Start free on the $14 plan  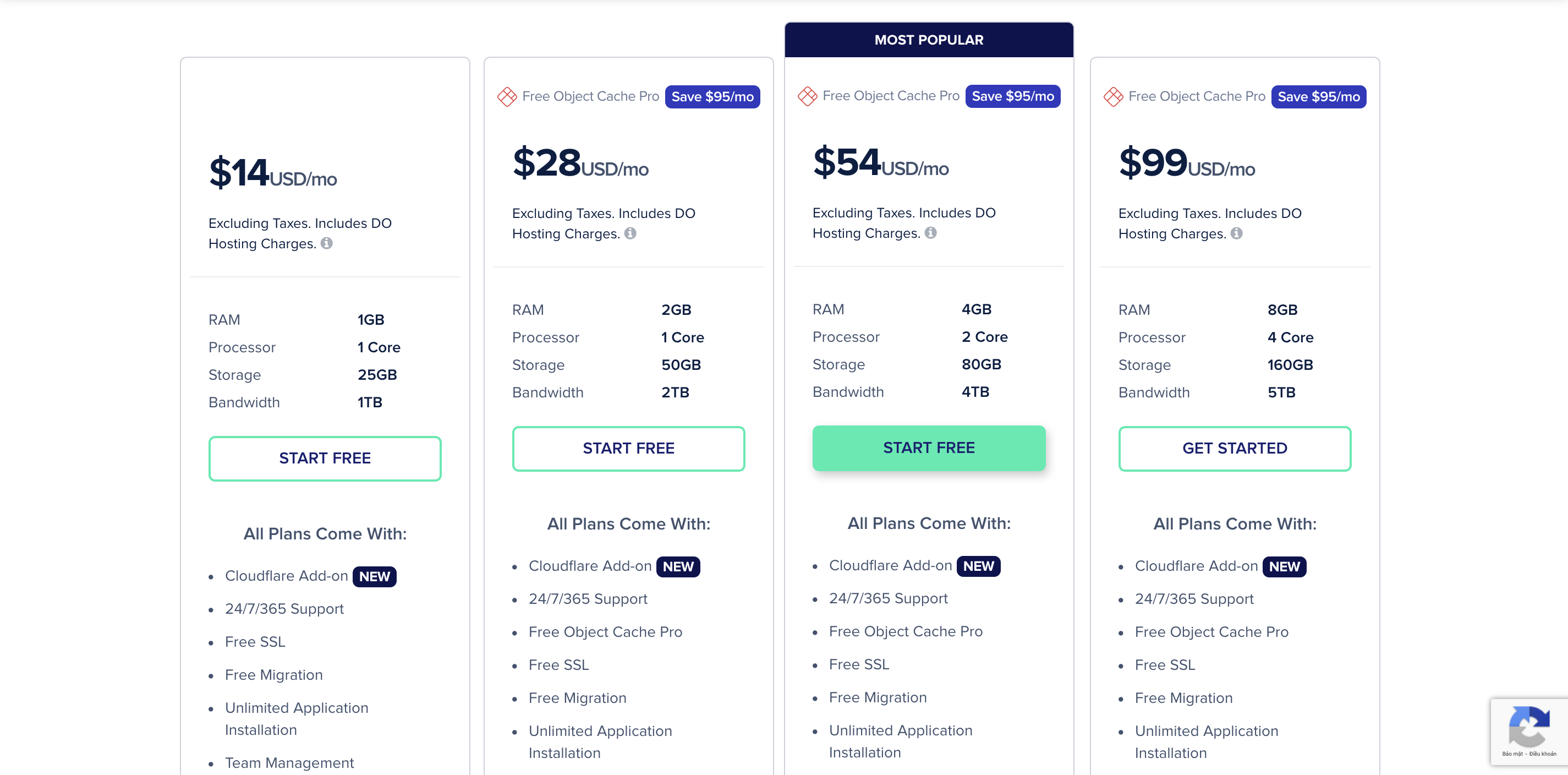pos(325,458)
